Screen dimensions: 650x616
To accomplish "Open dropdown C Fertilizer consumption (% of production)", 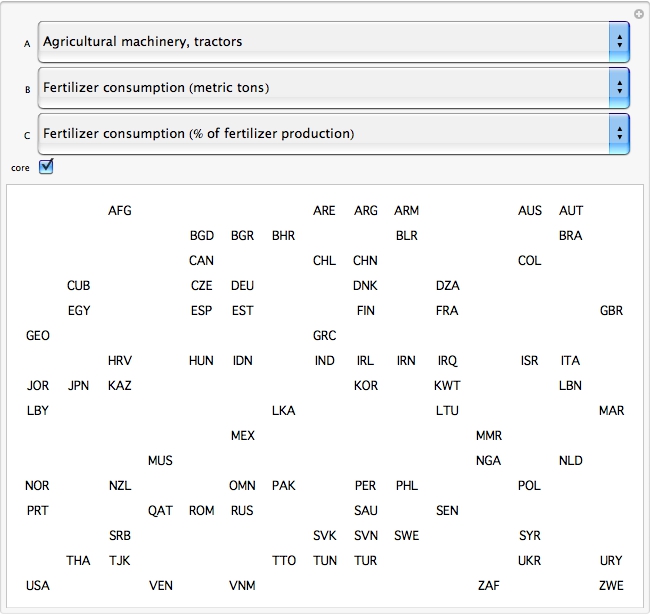I will (334, 134).
